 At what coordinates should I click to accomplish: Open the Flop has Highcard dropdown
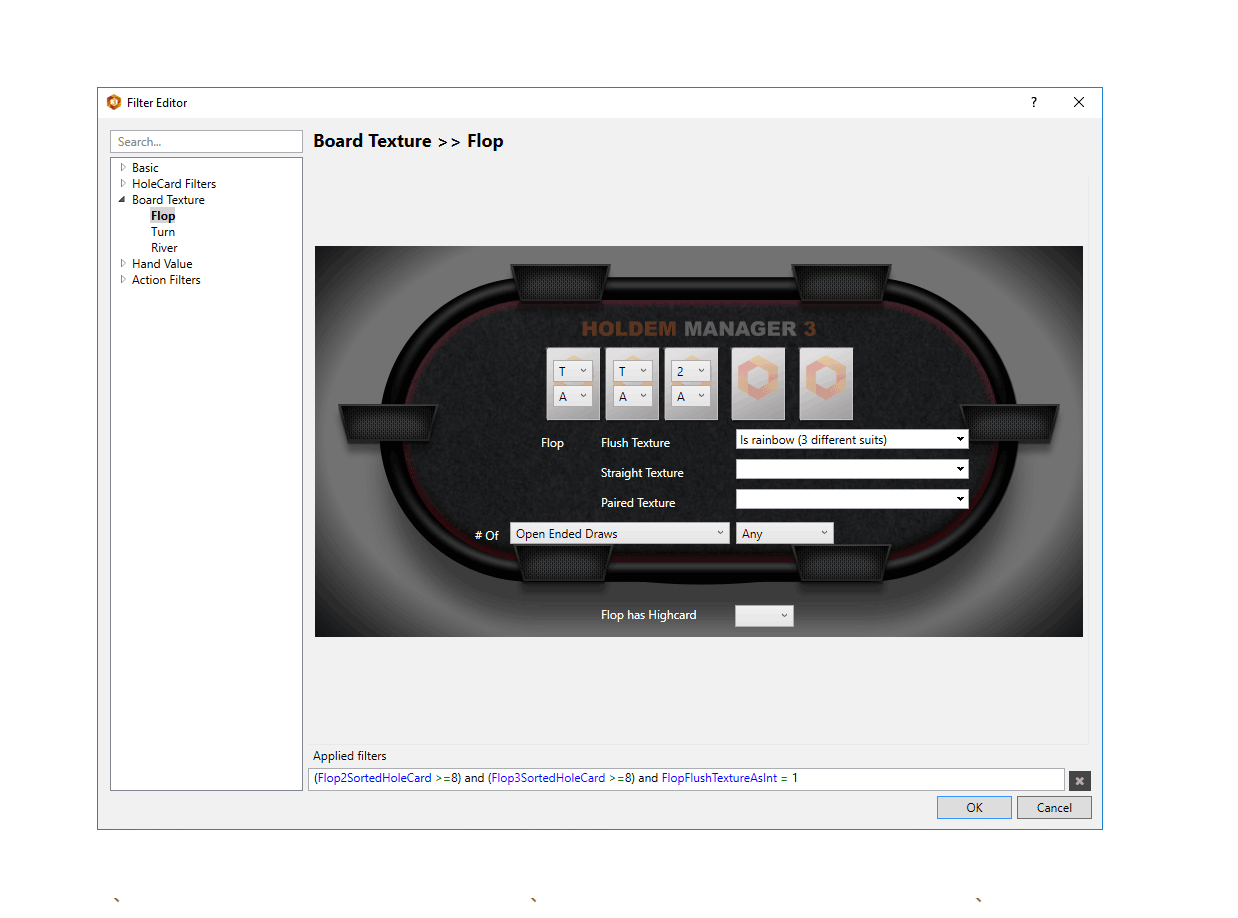pos(764,616)
